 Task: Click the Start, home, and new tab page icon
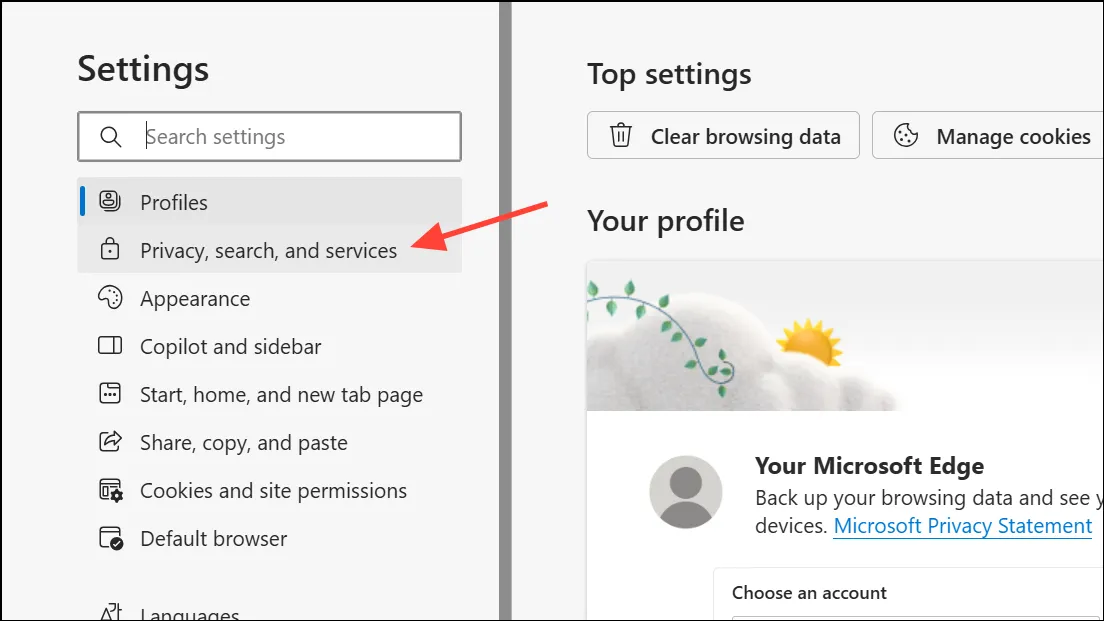110,394
